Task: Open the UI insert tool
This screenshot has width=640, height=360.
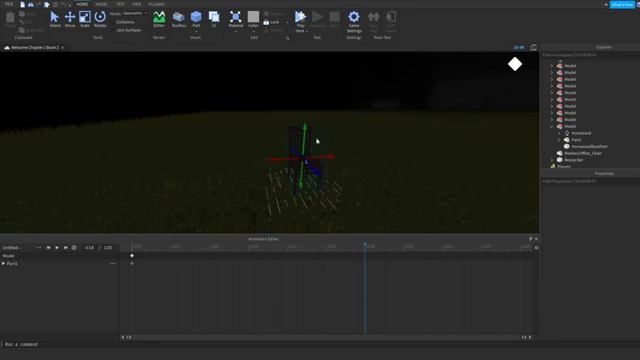Action: coord(214,19)
